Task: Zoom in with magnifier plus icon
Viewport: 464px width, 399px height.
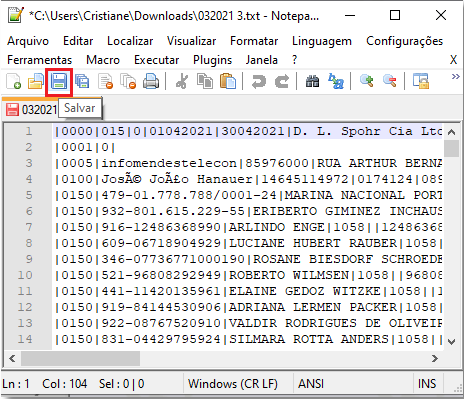Action: 367,81
